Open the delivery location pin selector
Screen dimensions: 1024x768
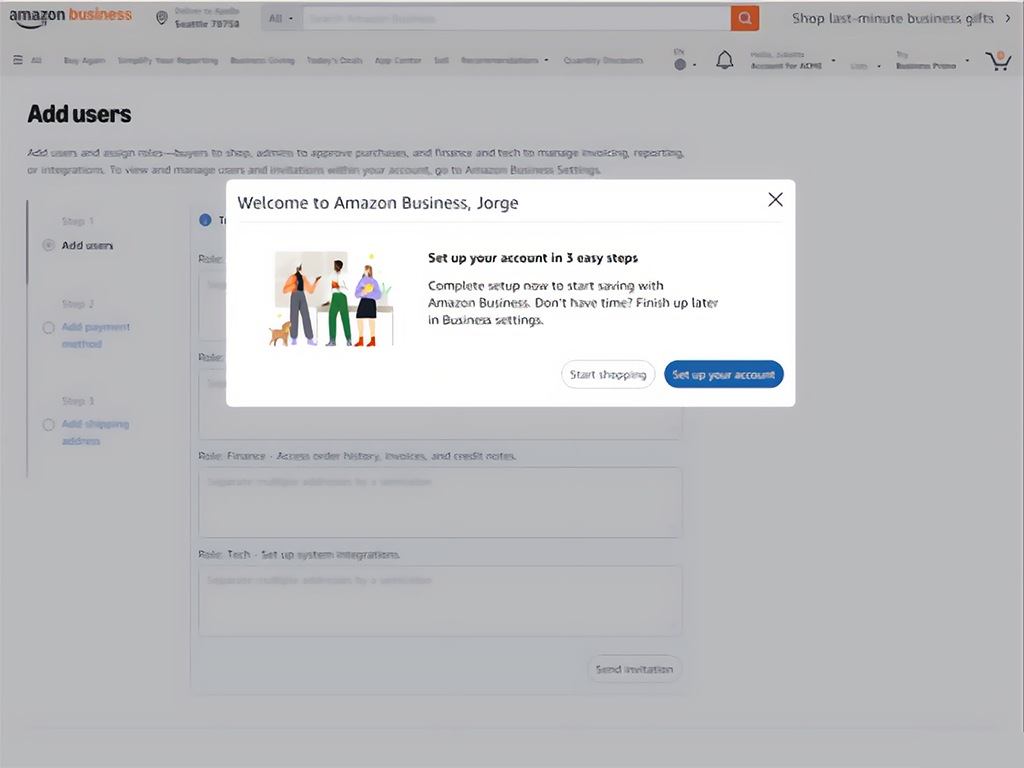click(199, 18)
